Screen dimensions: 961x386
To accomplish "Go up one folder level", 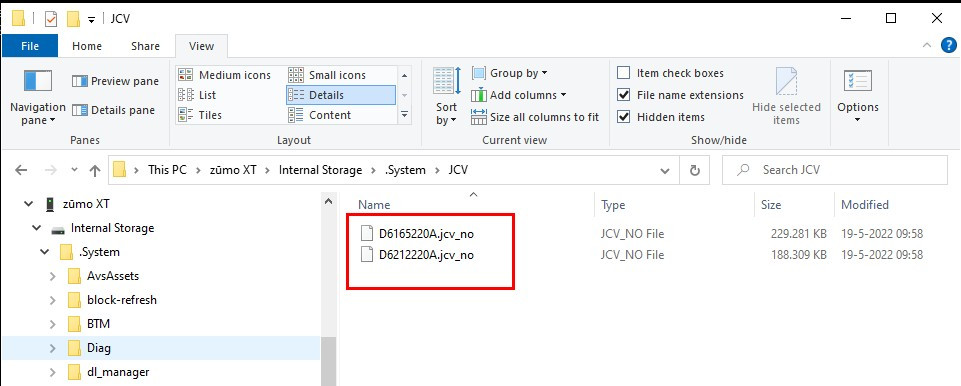I will [94, 170].
